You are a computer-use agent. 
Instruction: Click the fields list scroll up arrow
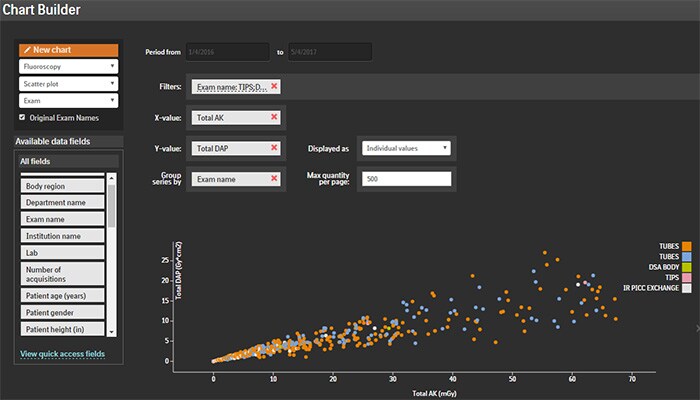tap(112, 178)
